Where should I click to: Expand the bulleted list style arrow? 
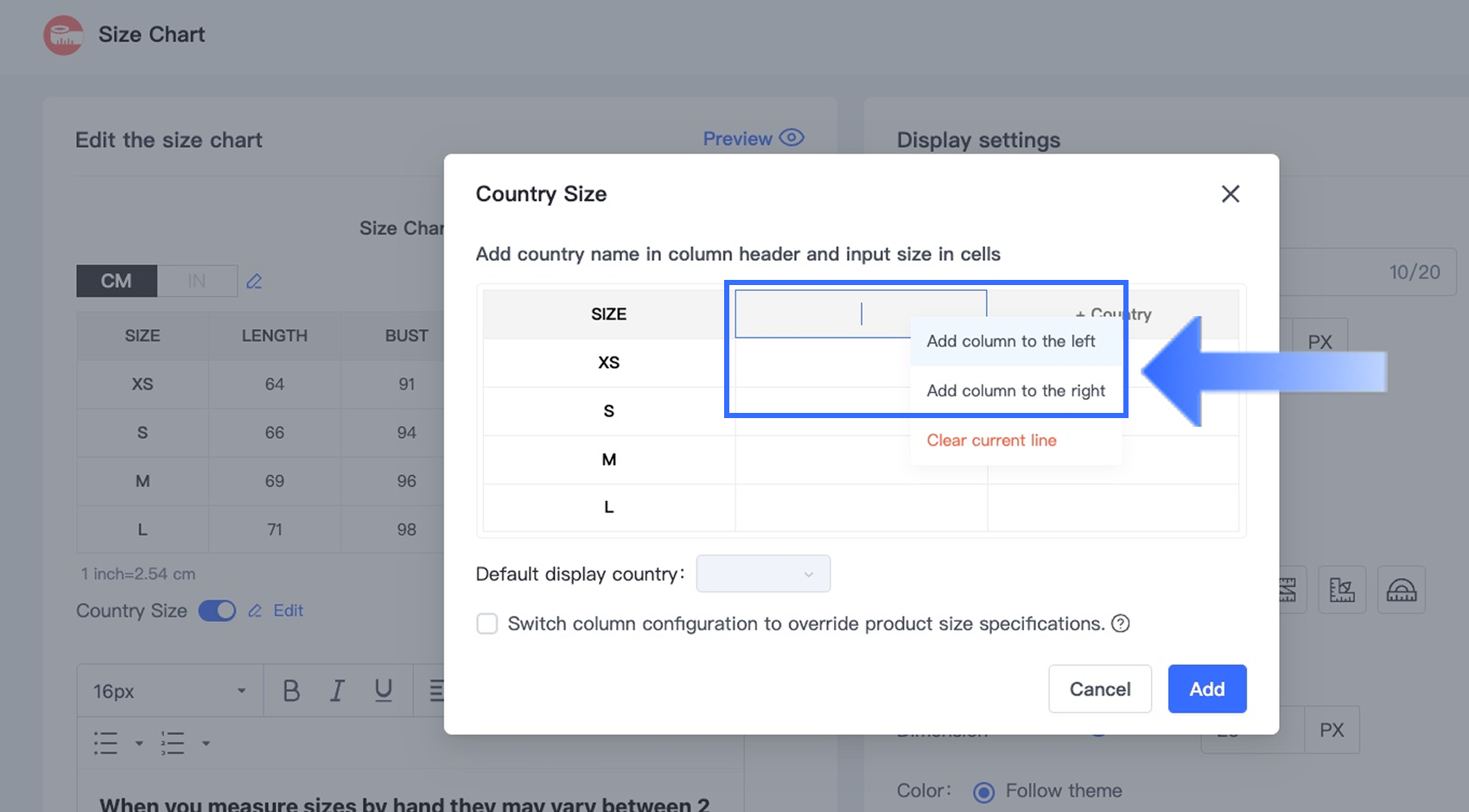[x=138, y=743]
